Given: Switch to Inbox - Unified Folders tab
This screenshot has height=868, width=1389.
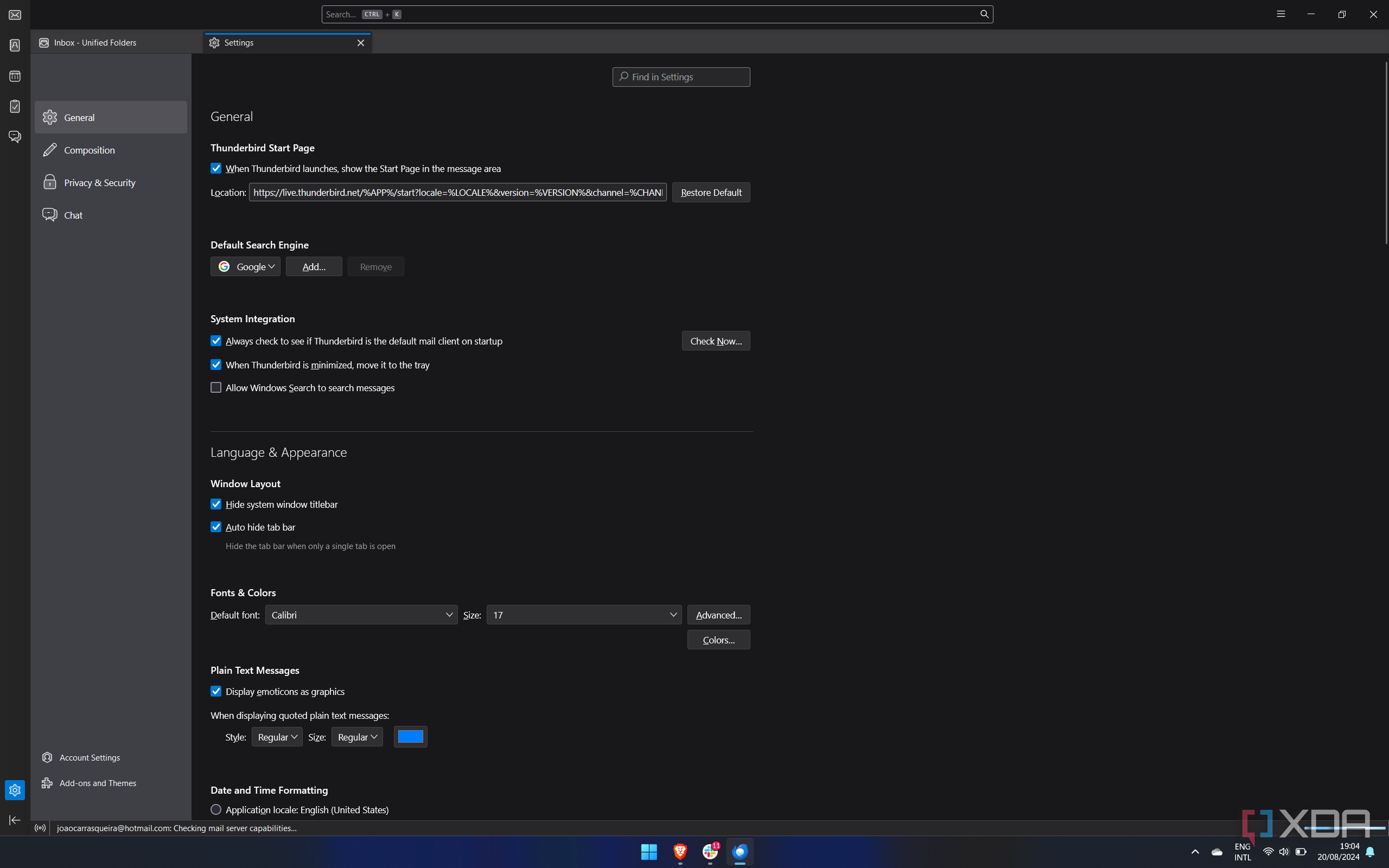Looking at the screenshot, I should 117,43.
